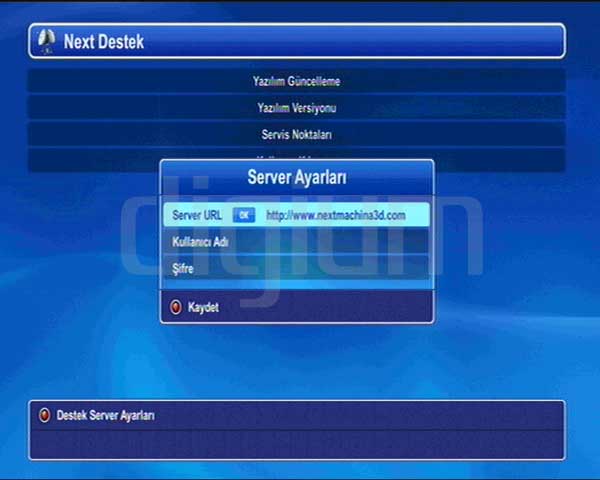This screenshot has width=600, height=480.
Task: Click the Server Ayarları dialog title
Action: tap(297, 177)
